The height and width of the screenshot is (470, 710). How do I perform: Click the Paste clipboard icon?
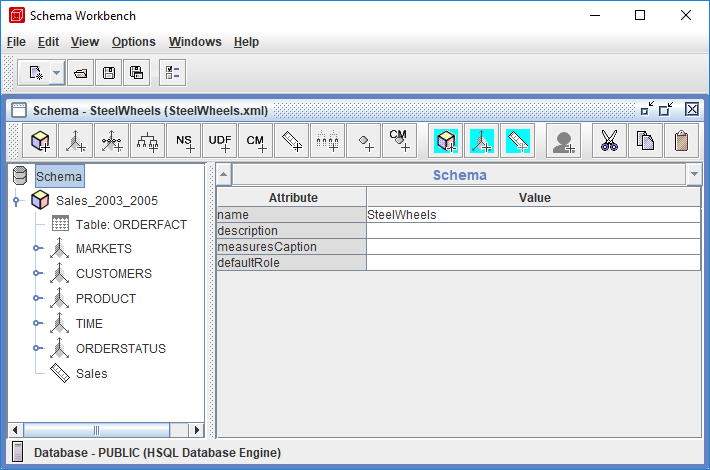click(681, 142)
